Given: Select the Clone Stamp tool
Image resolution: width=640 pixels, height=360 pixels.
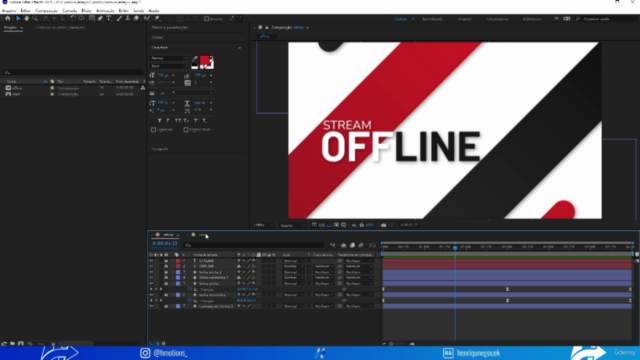Looking at the screenshot, I should [x=127, y=18].
